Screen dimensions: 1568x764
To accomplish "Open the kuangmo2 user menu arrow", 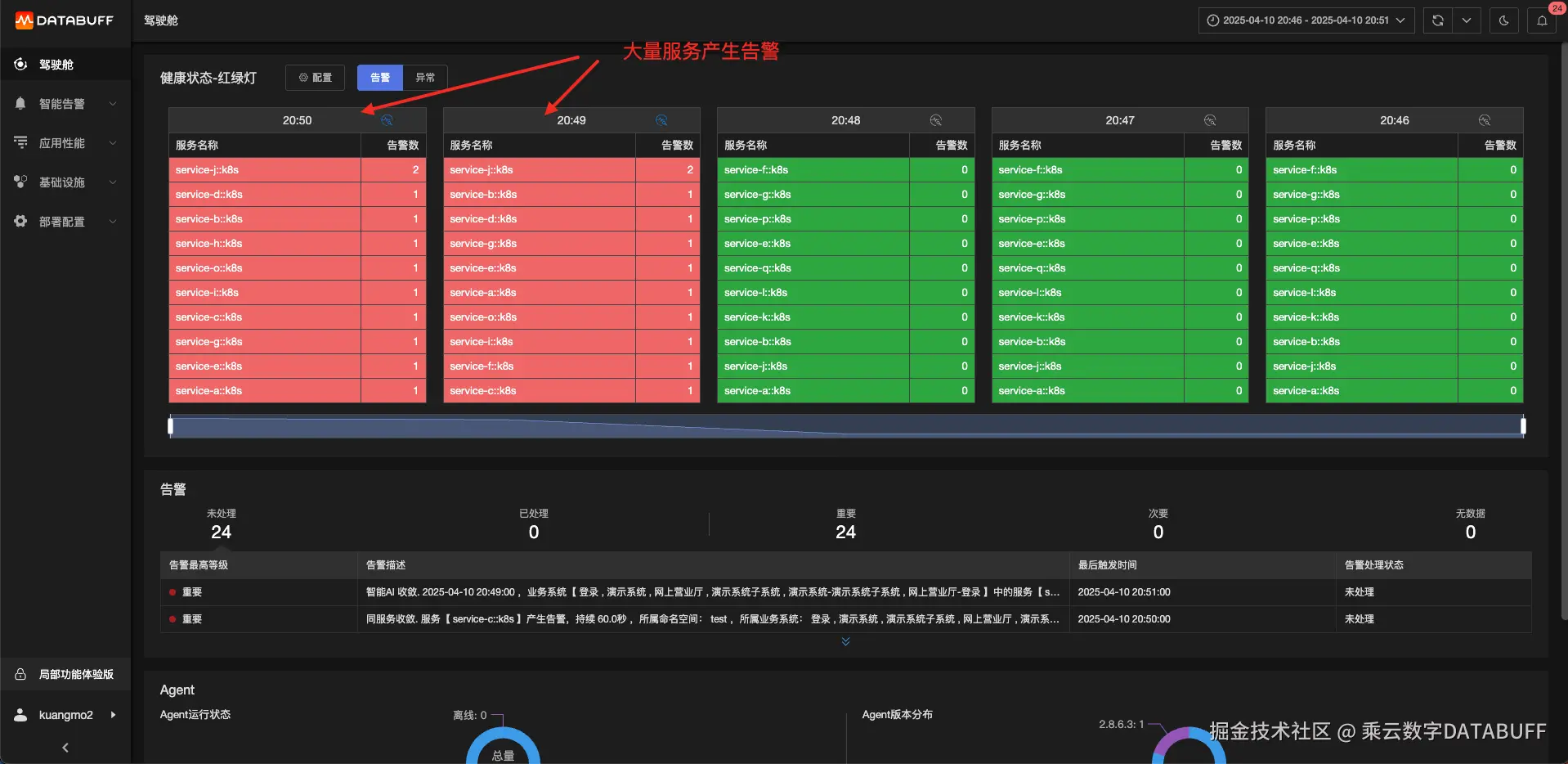I will click(x=113, y=715).
